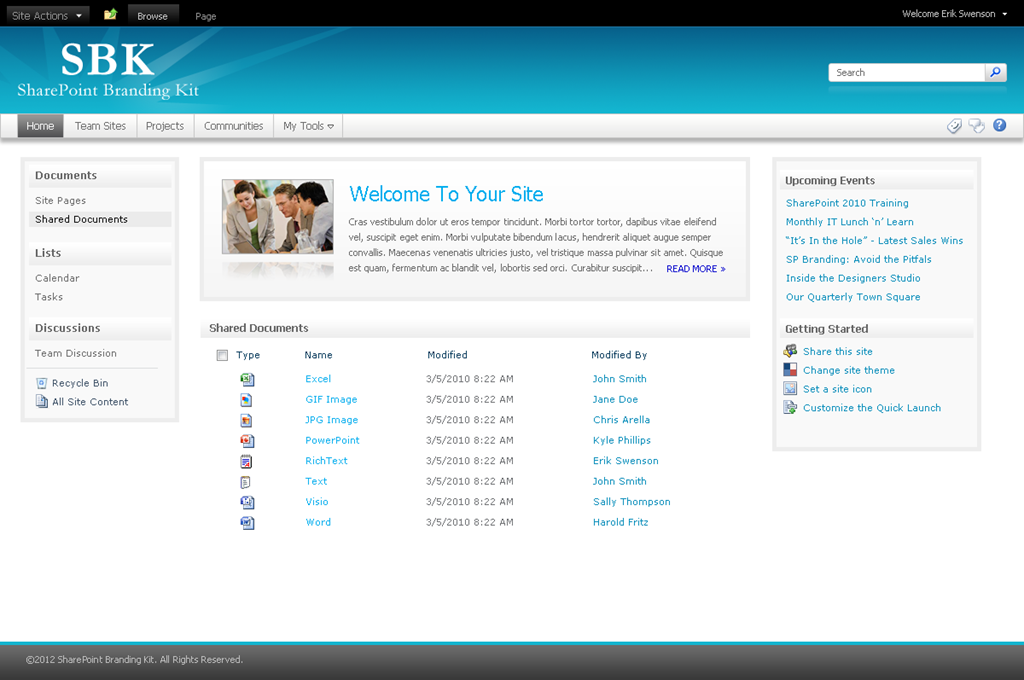Click the Visio file type icon
The height and width of the screenshot is (680, 1024).
click(247, 502)
